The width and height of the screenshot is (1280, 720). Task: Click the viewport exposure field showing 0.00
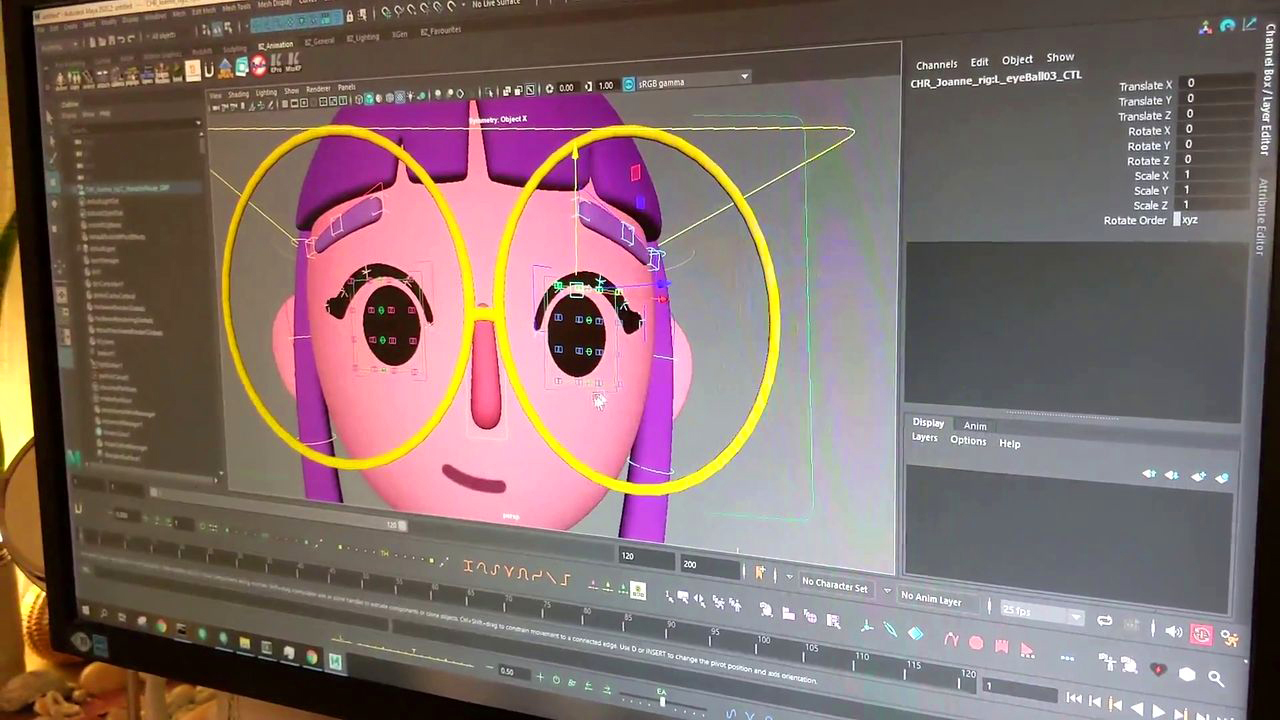(567, 88)
